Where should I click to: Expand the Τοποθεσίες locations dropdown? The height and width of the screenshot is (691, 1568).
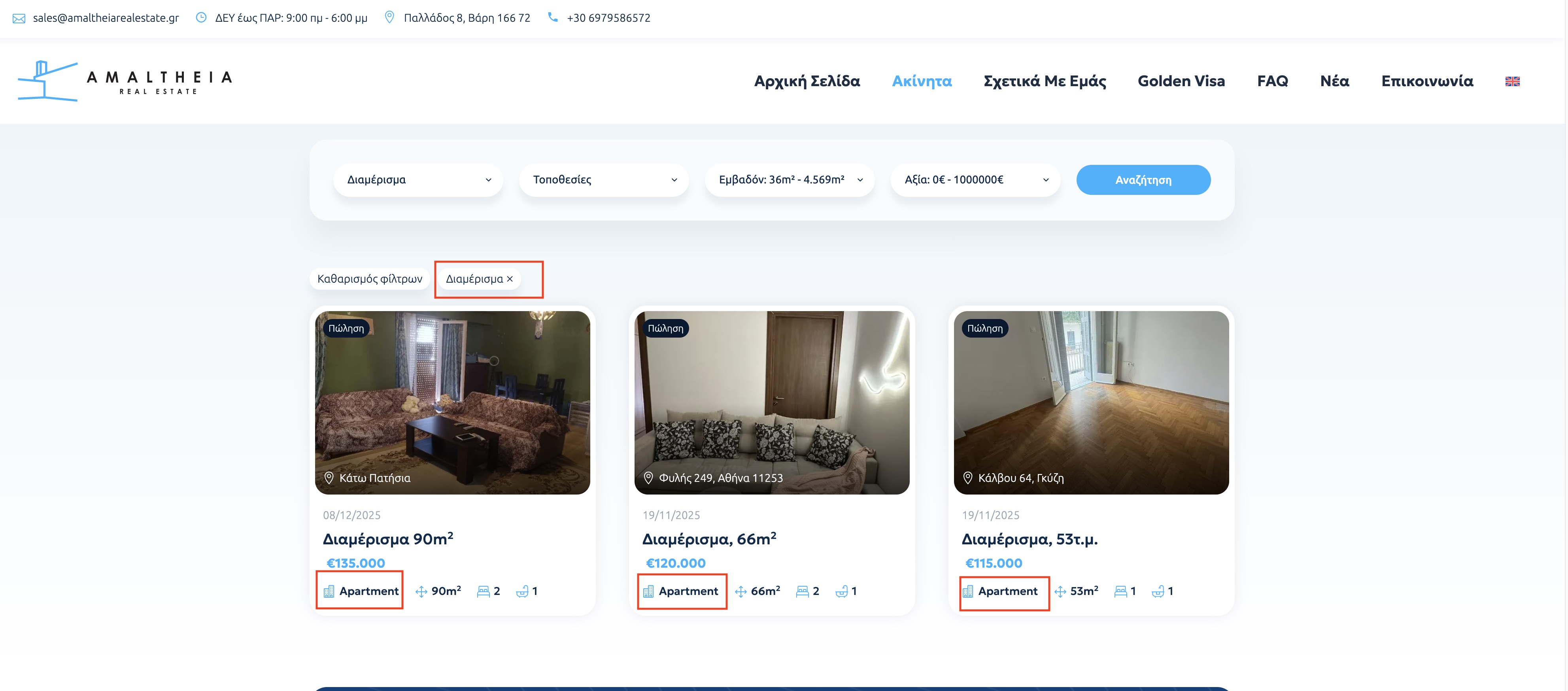[604, 179]
